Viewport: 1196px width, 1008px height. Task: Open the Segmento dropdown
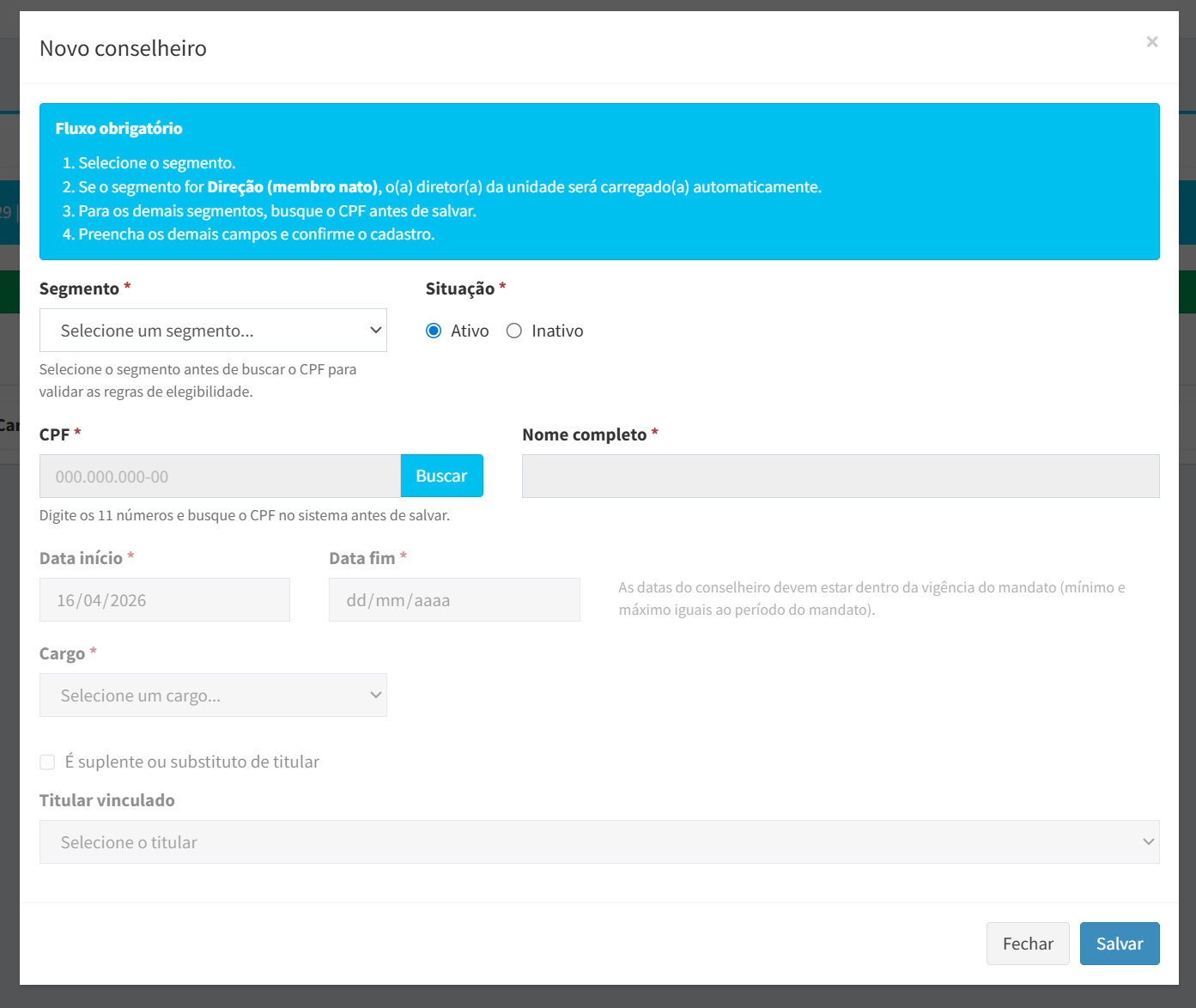pos(213,331)
